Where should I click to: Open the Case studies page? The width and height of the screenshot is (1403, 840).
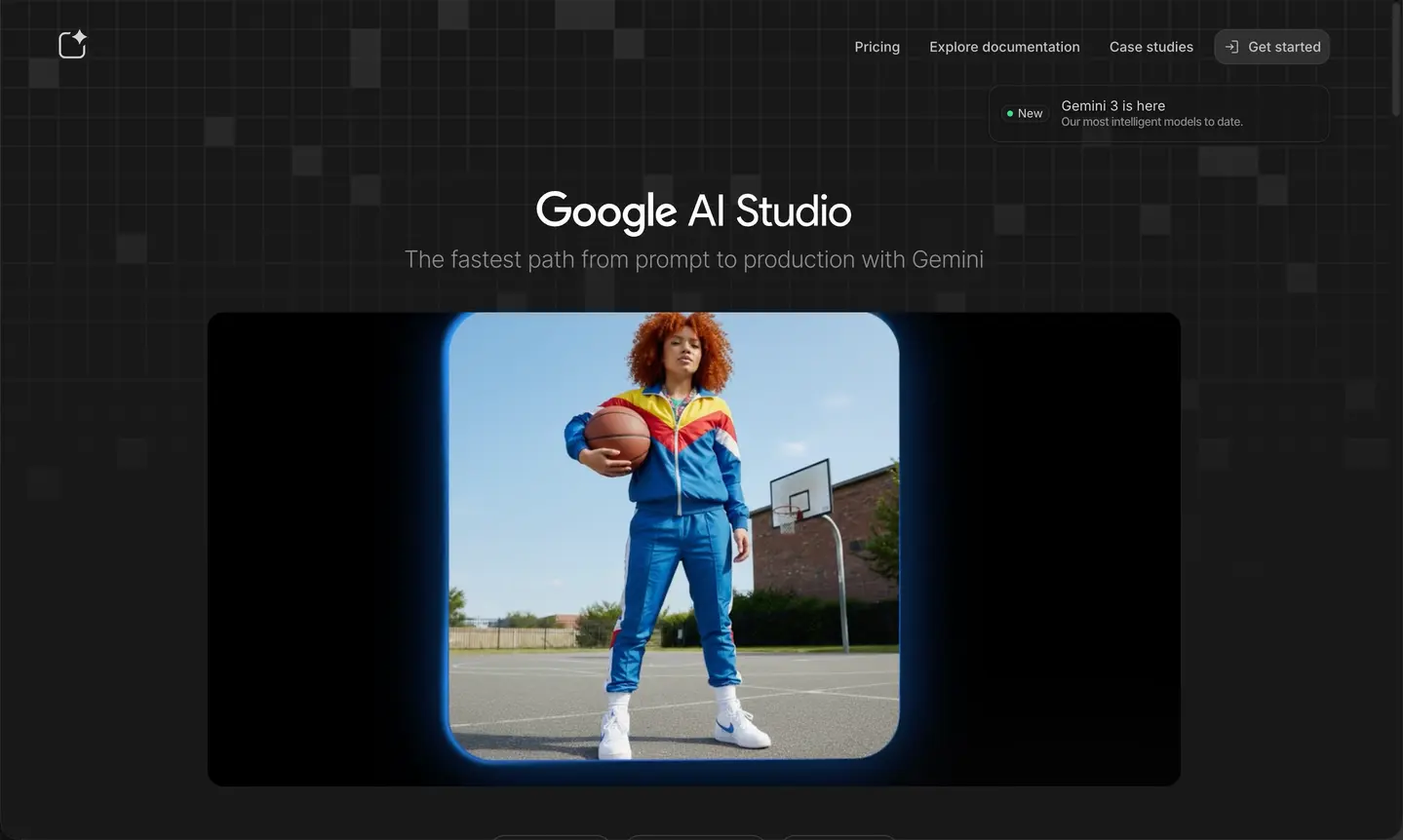1150,47
